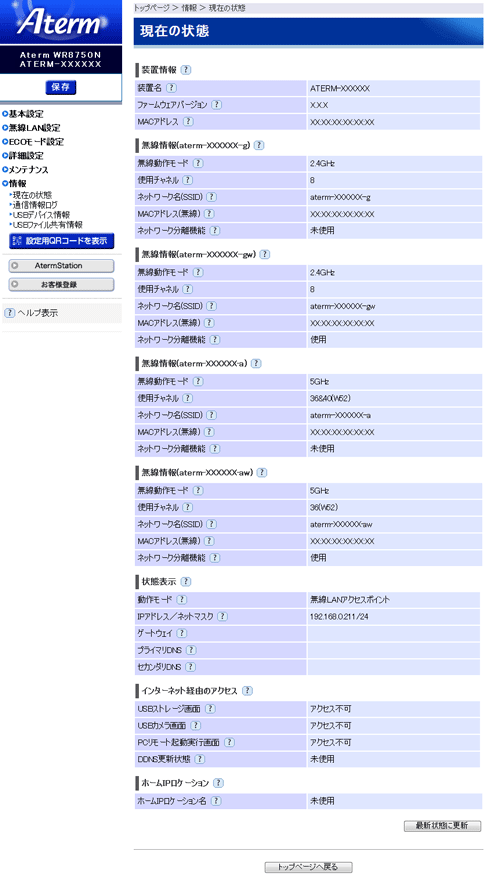Click SSID value aterm-XXXXXX-aw

(x=343, y=525)
